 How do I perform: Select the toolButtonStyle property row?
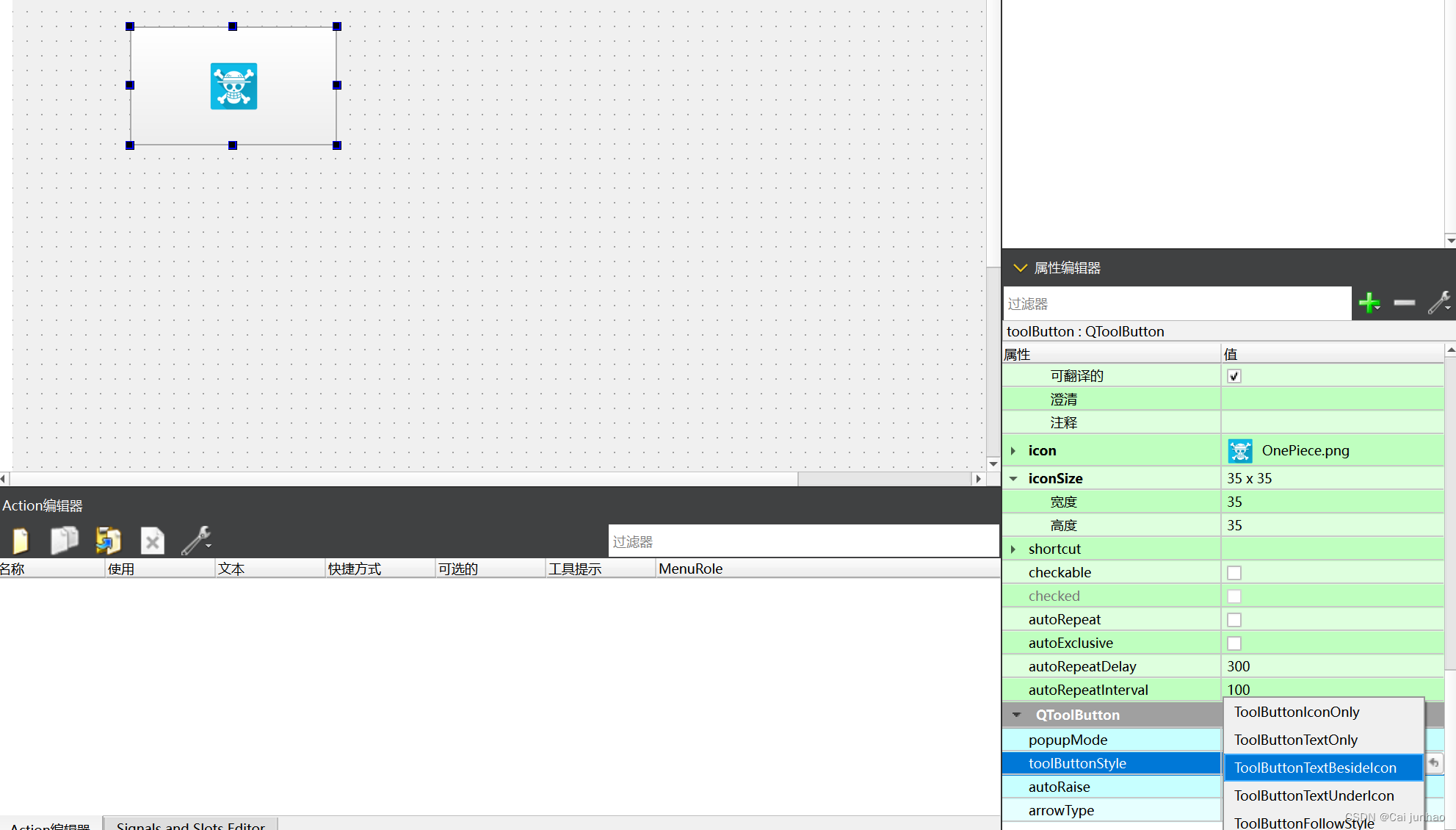pyautogui.click(x=1112, y=763)
